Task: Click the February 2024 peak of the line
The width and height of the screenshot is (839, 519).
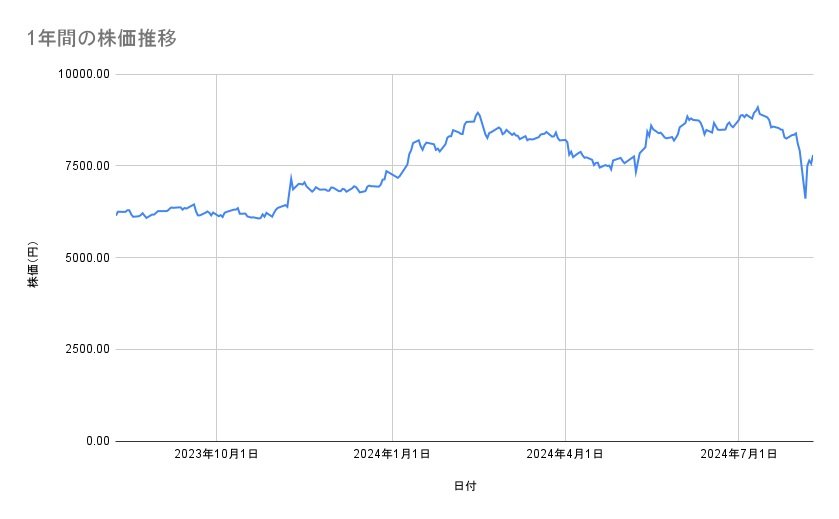Action: tap(478, 112)
